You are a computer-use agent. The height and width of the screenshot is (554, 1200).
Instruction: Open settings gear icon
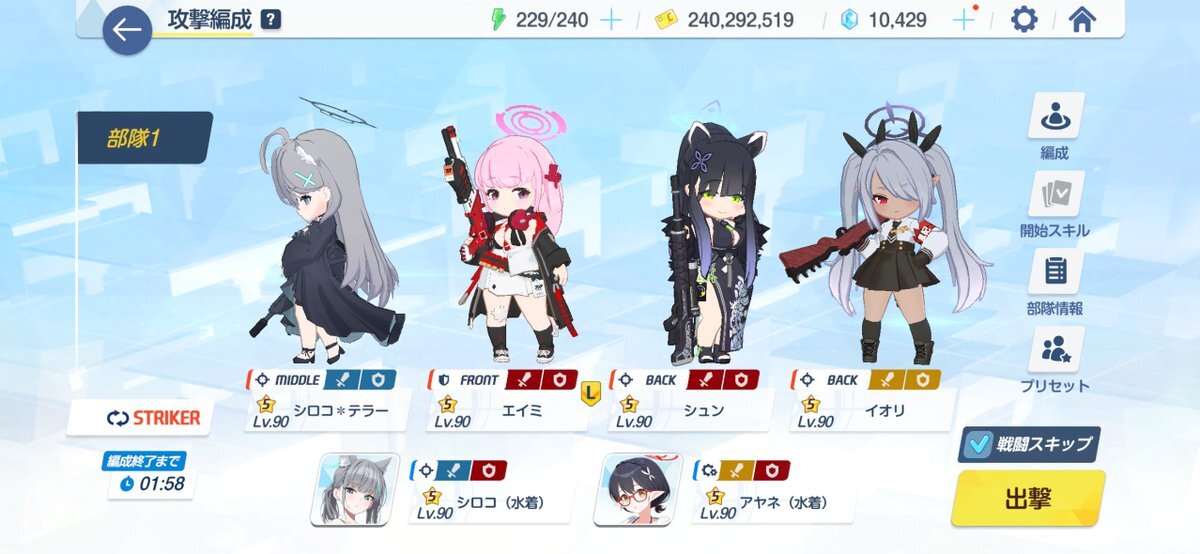point(1023,20)
